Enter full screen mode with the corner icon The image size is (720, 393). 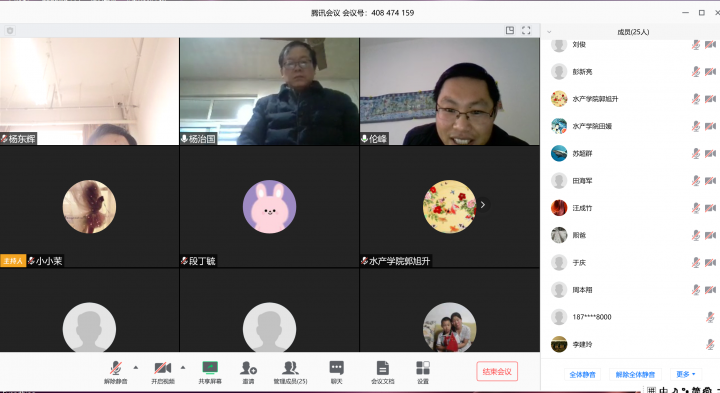click(x=526, y=30)
